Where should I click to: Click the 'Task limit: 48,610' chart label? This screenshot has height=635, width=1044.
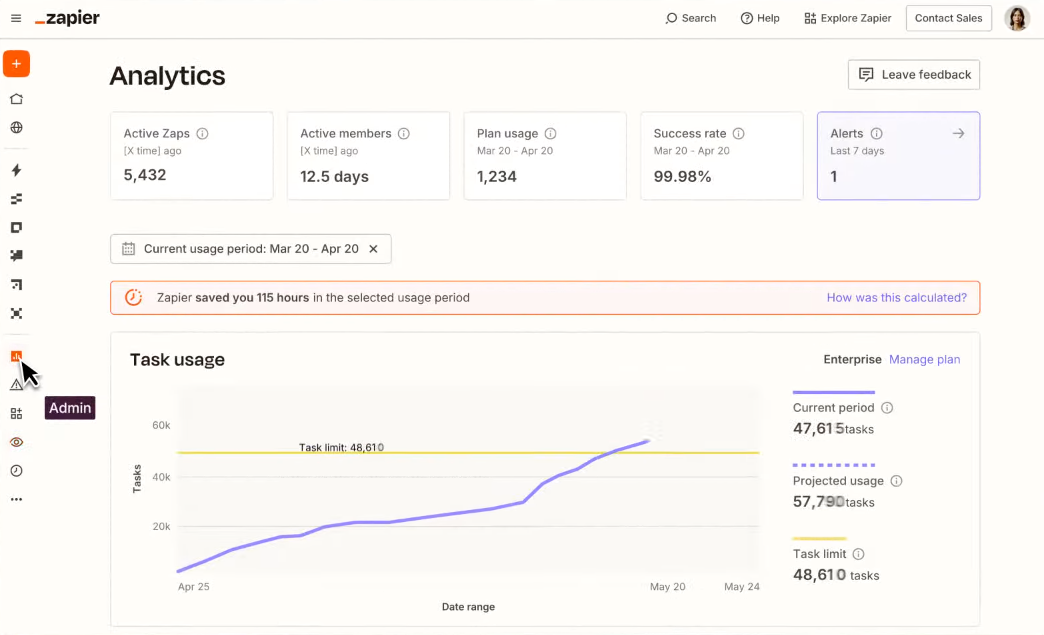pyautogui.click(x=341, y=447)
